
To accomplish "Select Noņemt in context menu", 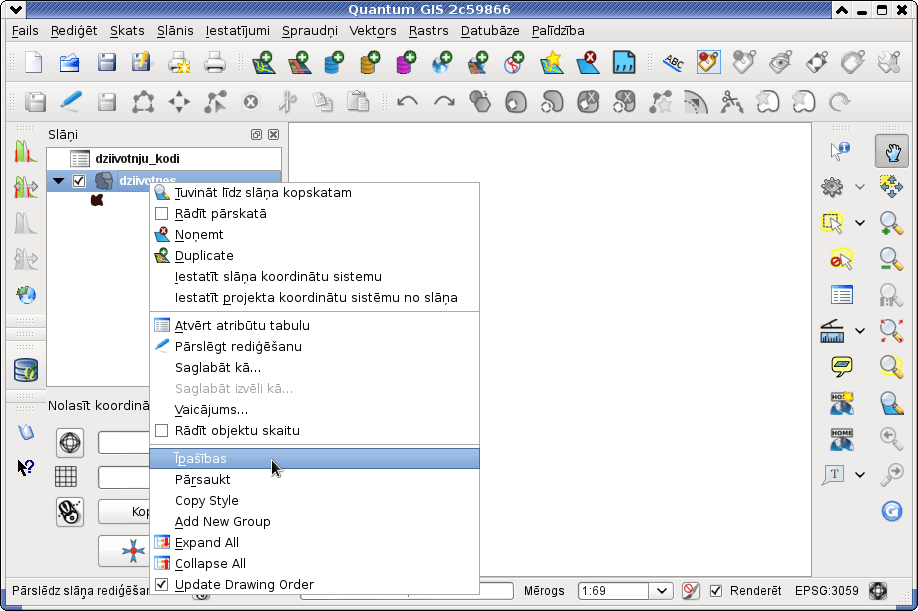I will click(x=314, y=235).
